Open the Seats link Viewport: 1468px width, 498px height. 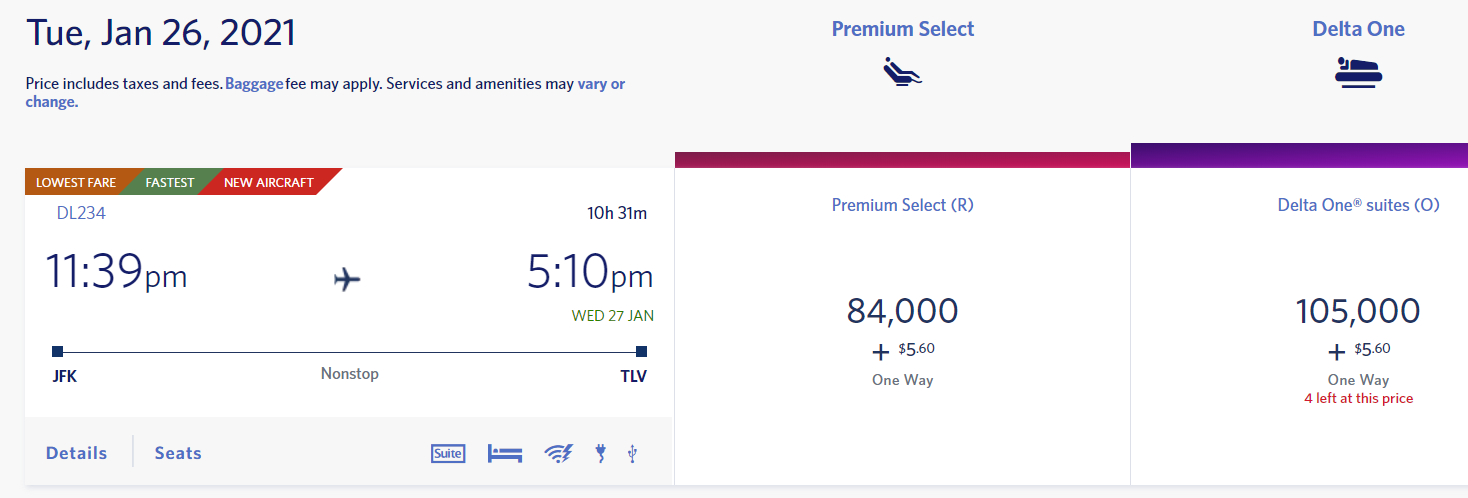pos(178,453)
